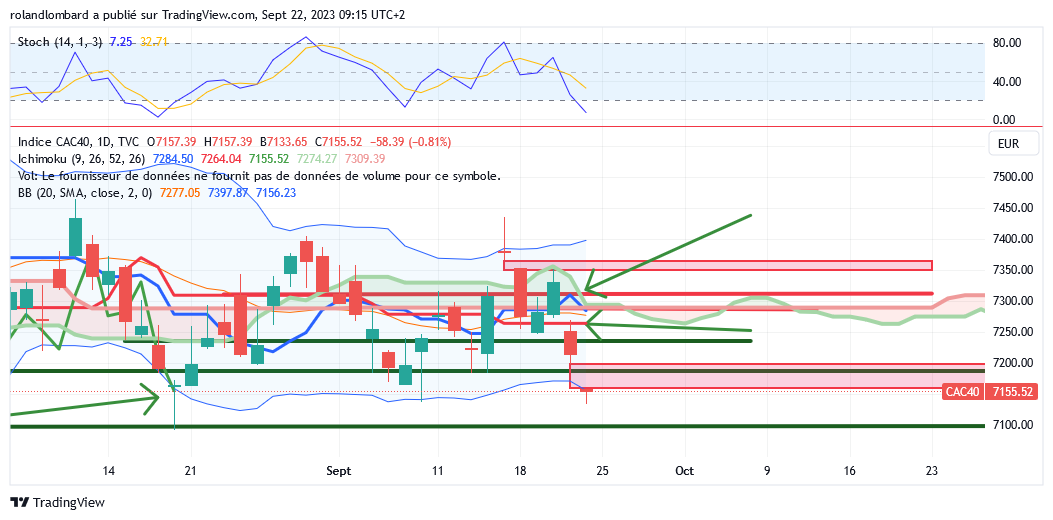Click the Ichimoku value 7274.27
The height and width of the screenshot is (520, 1053).
point(316,159)
